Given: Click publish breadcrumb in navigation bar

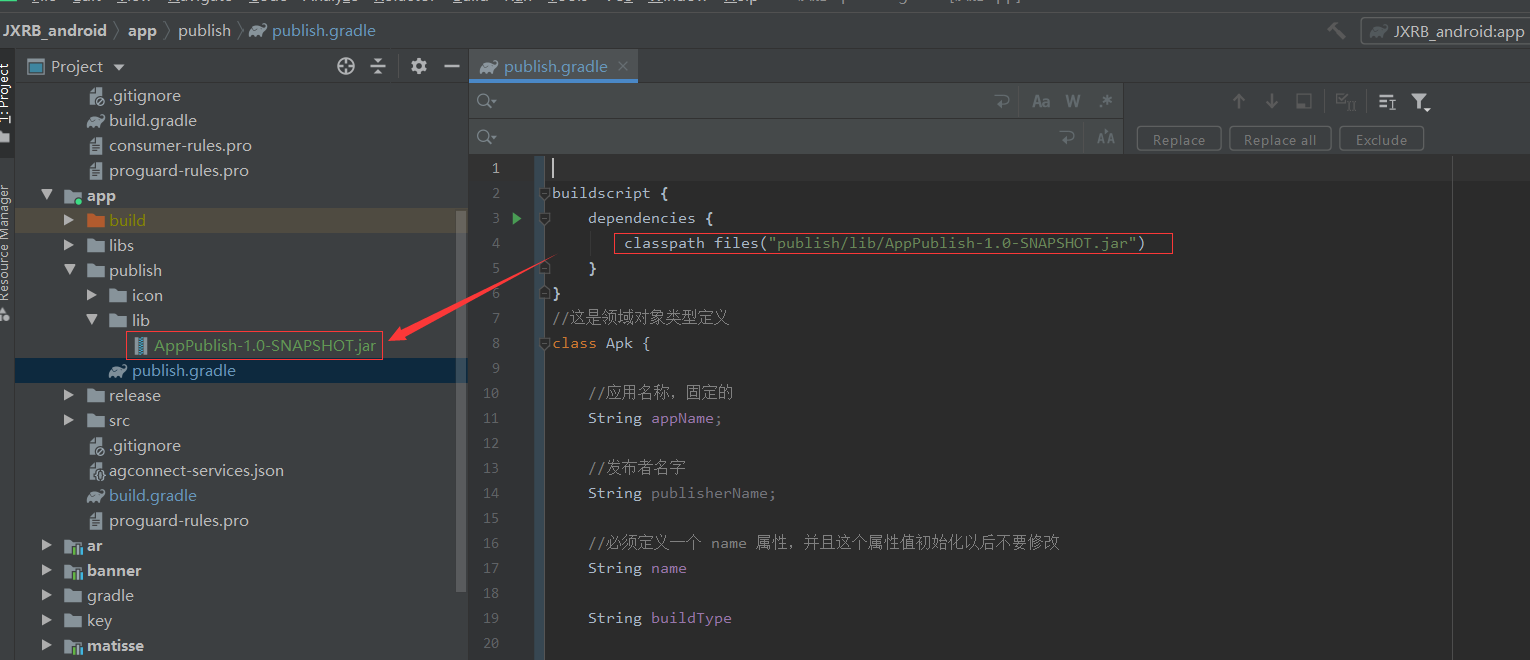Looking at the screenshot, I should (204, 30).
